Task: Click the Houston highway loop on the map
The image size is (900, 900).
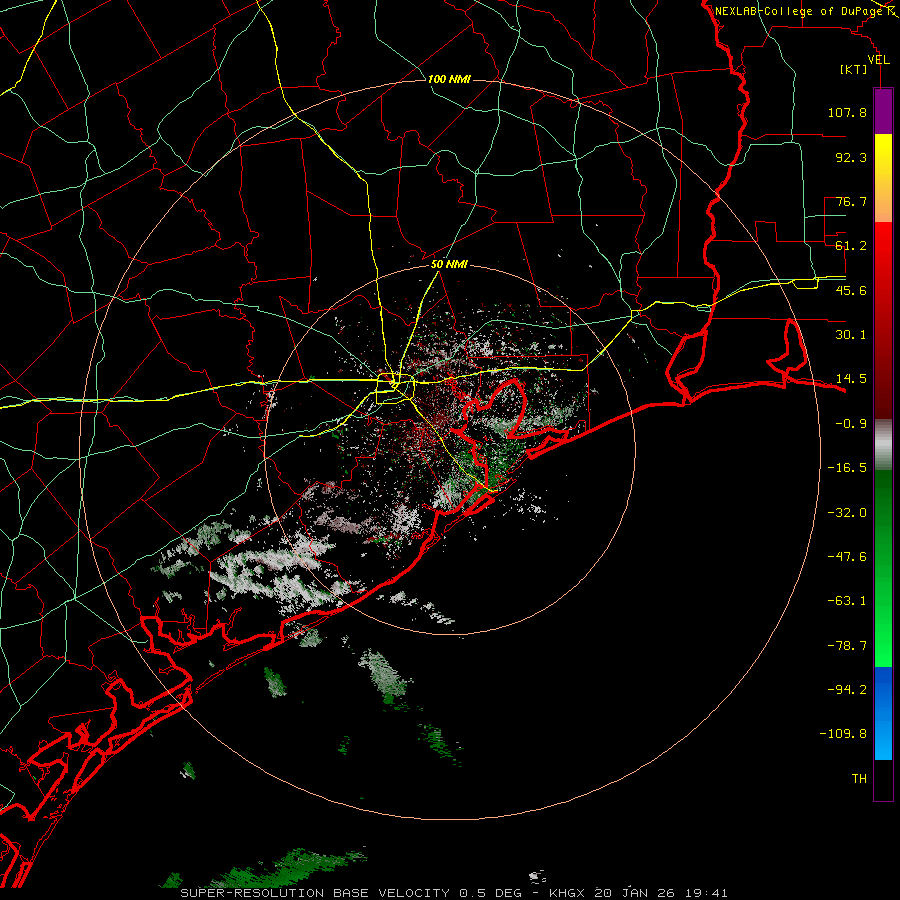Action: click(394, 389)
